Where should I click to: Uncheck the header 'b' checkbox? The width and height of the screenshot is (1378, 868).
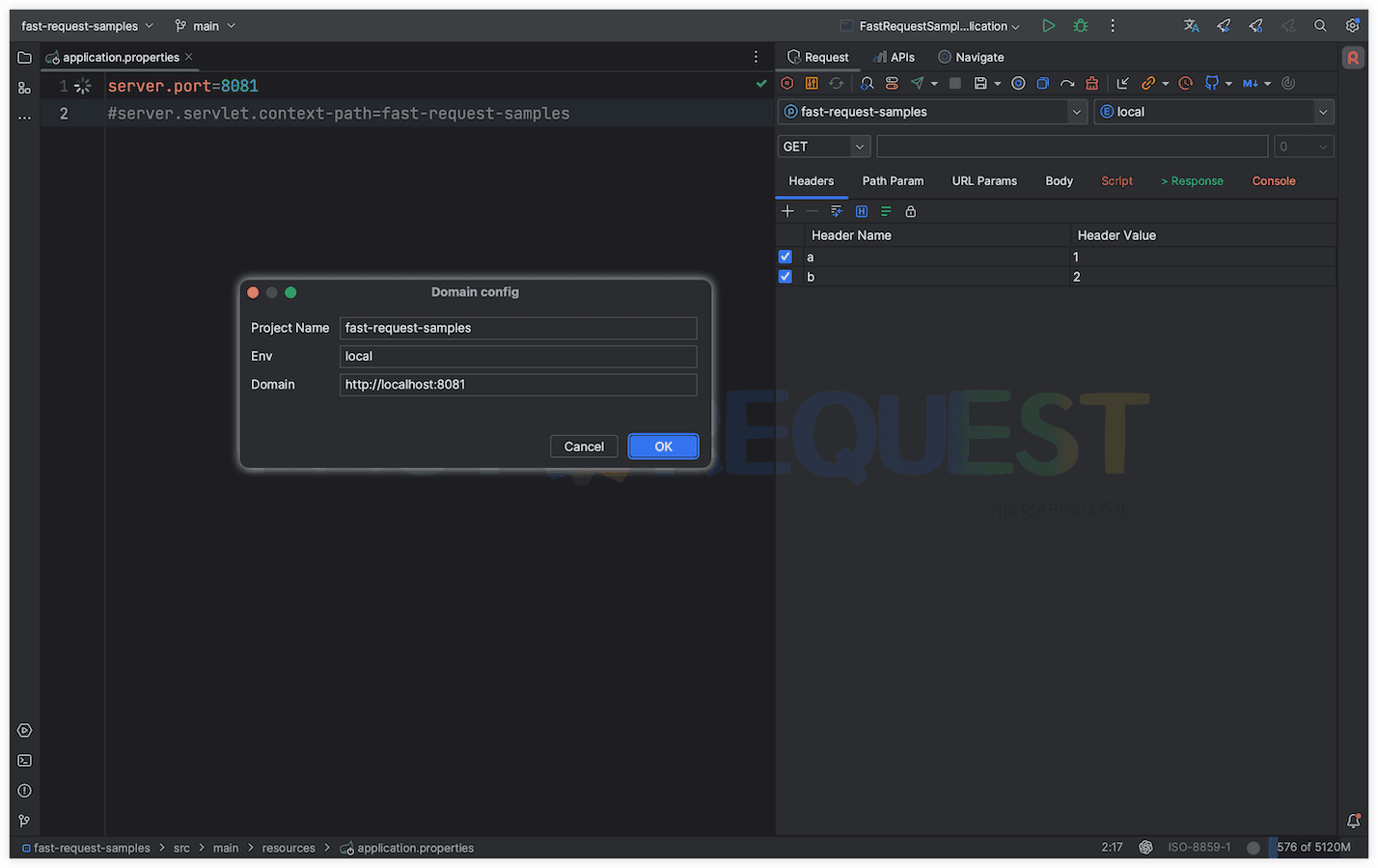(785, 277)
